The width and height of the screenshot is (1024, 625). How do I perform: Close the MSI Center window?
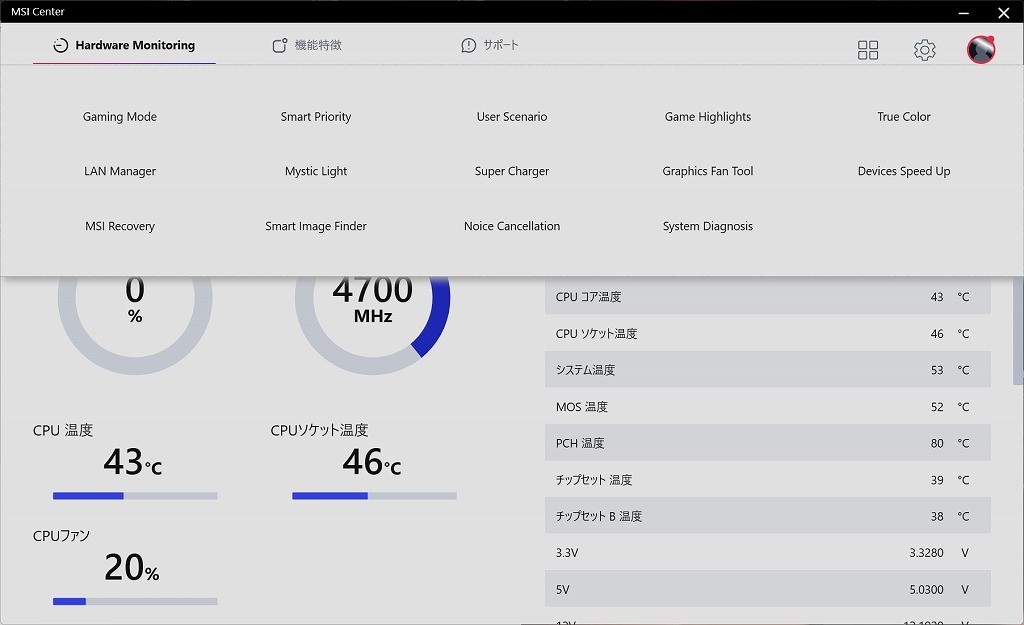[x=1004, y=12]
